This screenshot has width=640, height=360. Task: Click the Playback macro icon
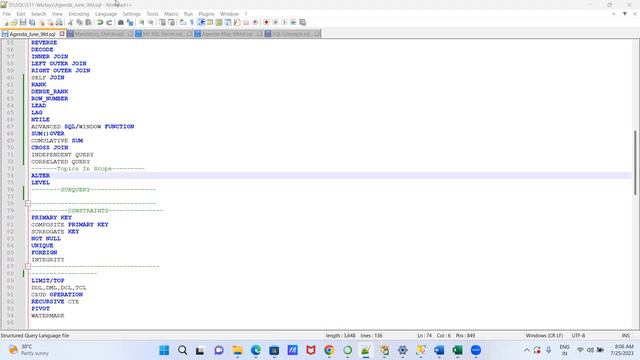(284, 22)
